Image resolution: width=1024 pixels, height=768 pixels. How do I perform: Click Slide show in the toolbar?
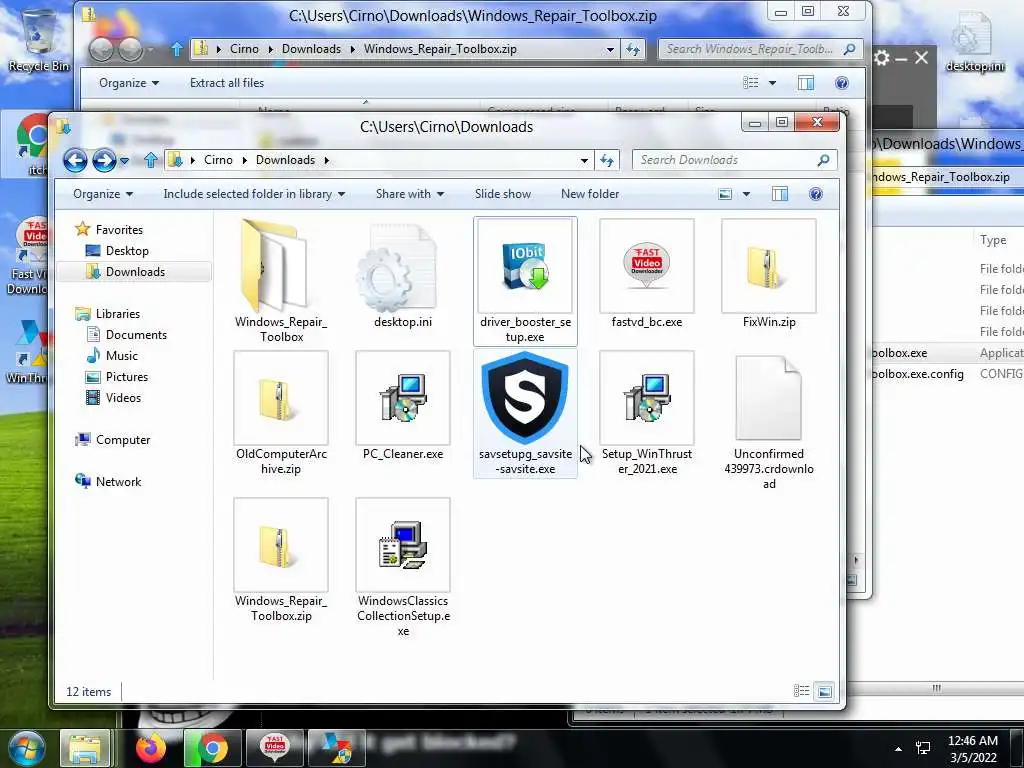pyautogui.click(x=502, y=194)
